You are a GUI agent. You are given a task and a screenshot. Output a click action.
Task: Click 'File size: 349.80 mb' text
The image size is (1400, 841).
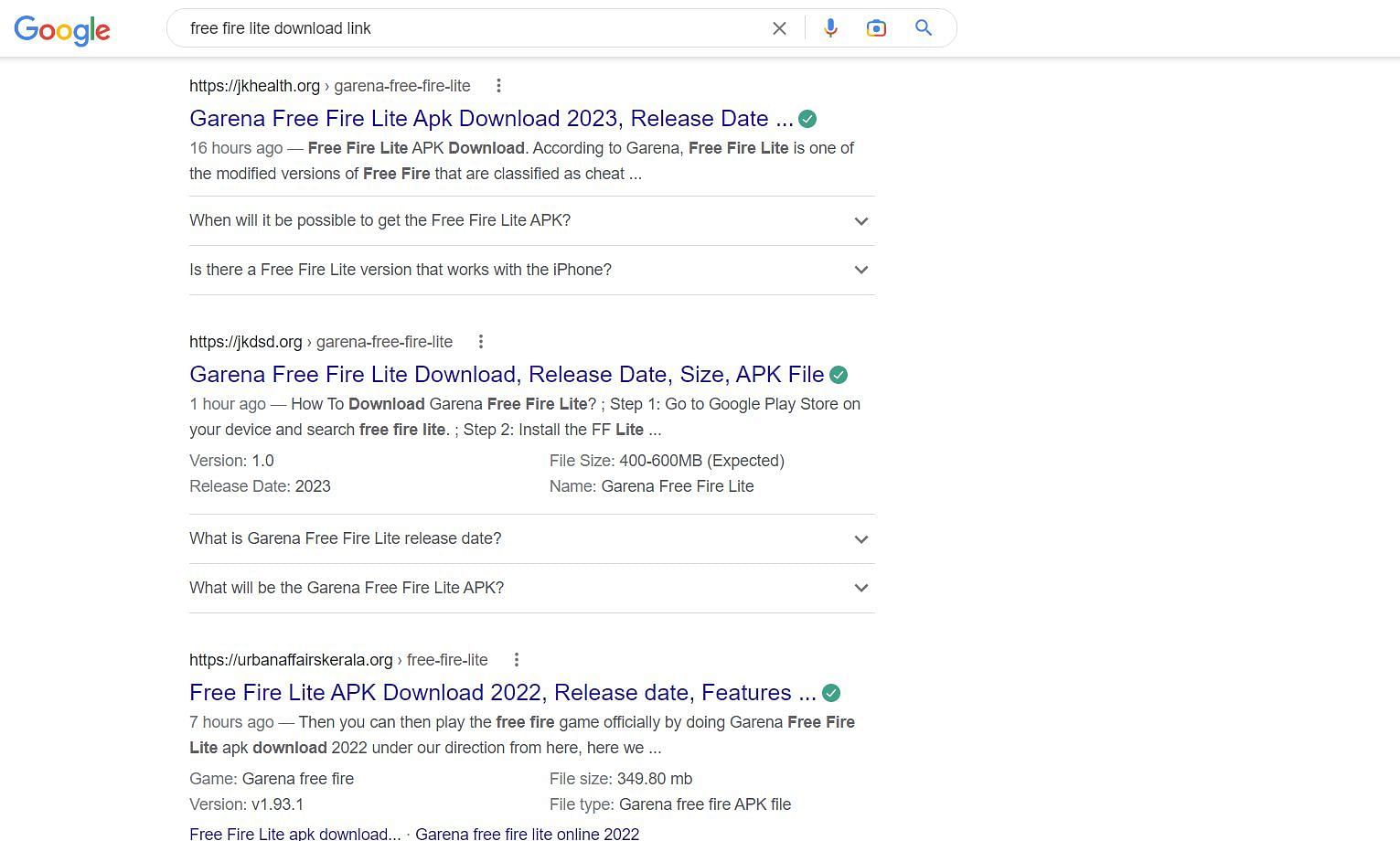(x=621, y=779)
